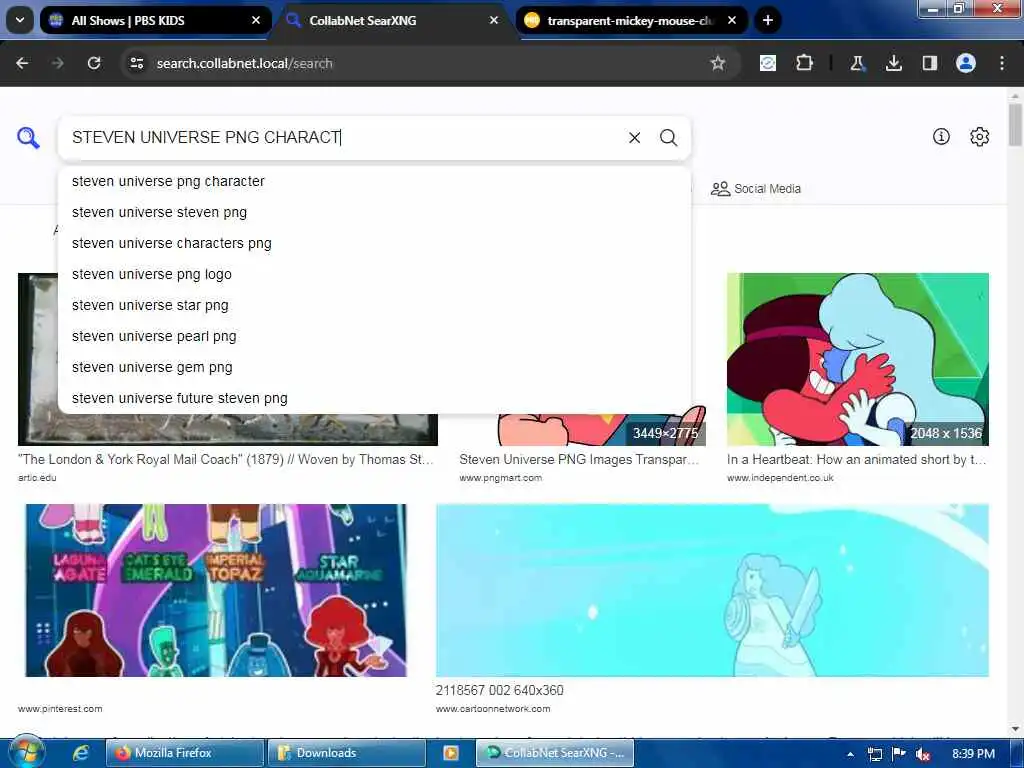Open Chrome Labs flask icon
Screen dimensions: 1024x768
pyautogui.click(x=857, y=63)
